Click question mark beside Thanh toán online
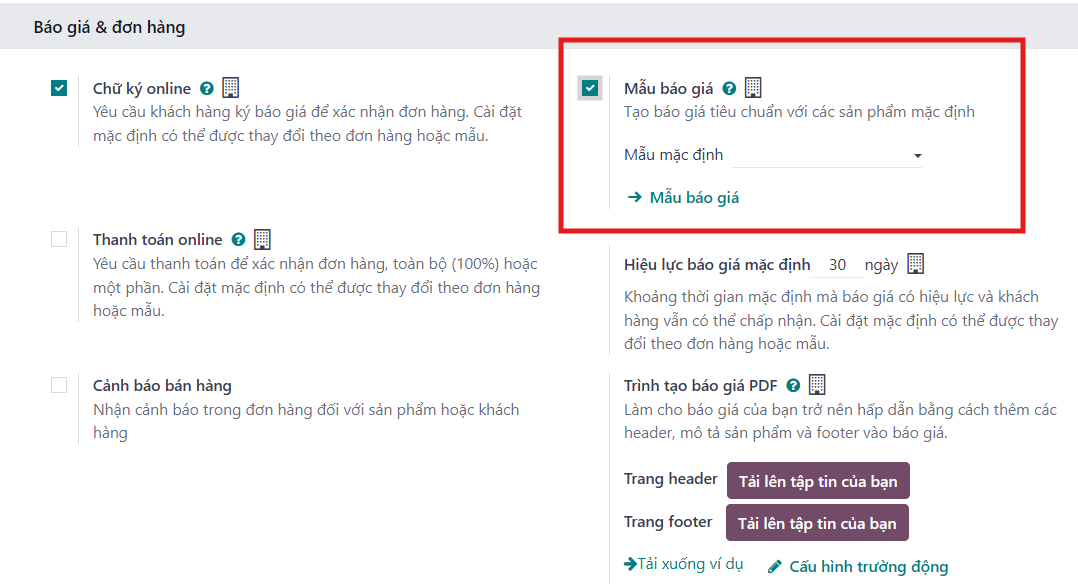 [x=239, y=240]
